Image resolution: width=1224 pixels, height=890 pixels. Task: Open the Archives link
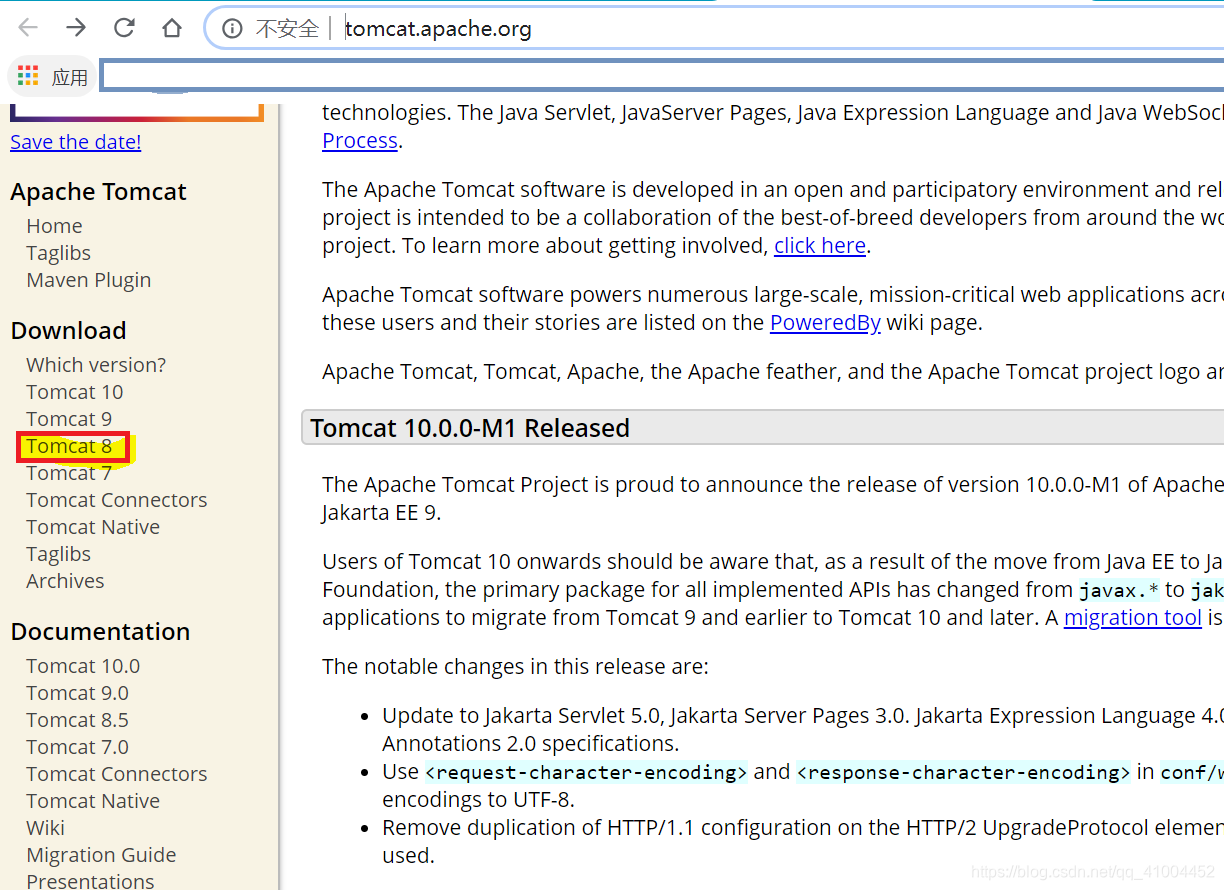65,581
